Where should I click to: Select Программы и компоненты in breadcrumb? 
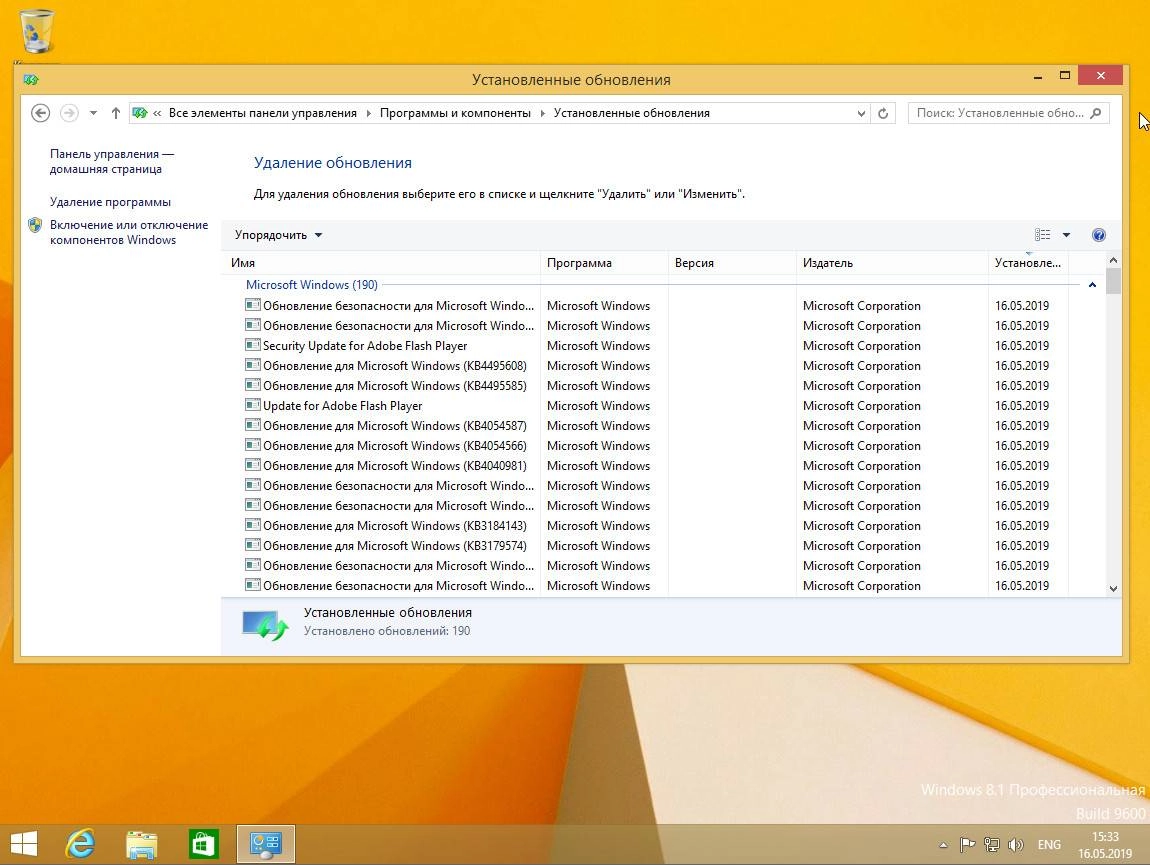click(x=455, y=113)
